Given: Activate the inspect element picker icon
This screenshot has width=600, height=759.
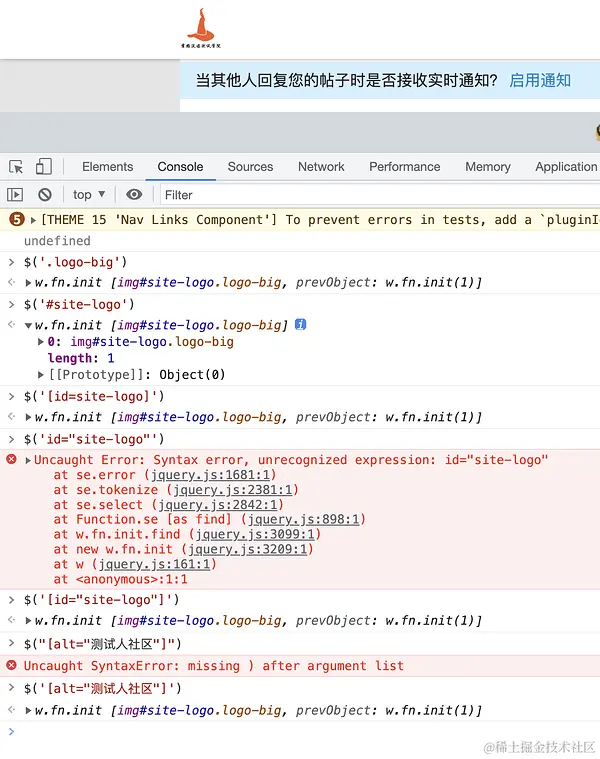Looking at the screenshot, I should (16, 167).
